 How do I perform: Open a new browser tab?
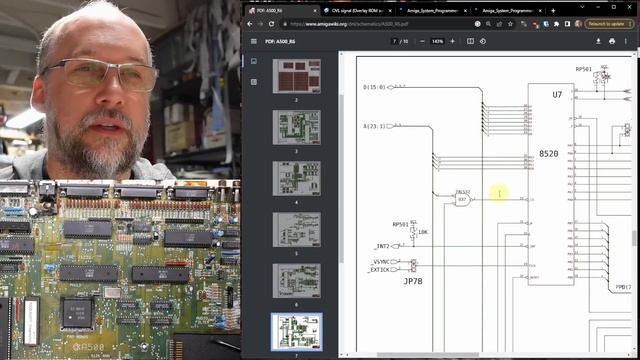pyautogui.click(x=553, y=11)
